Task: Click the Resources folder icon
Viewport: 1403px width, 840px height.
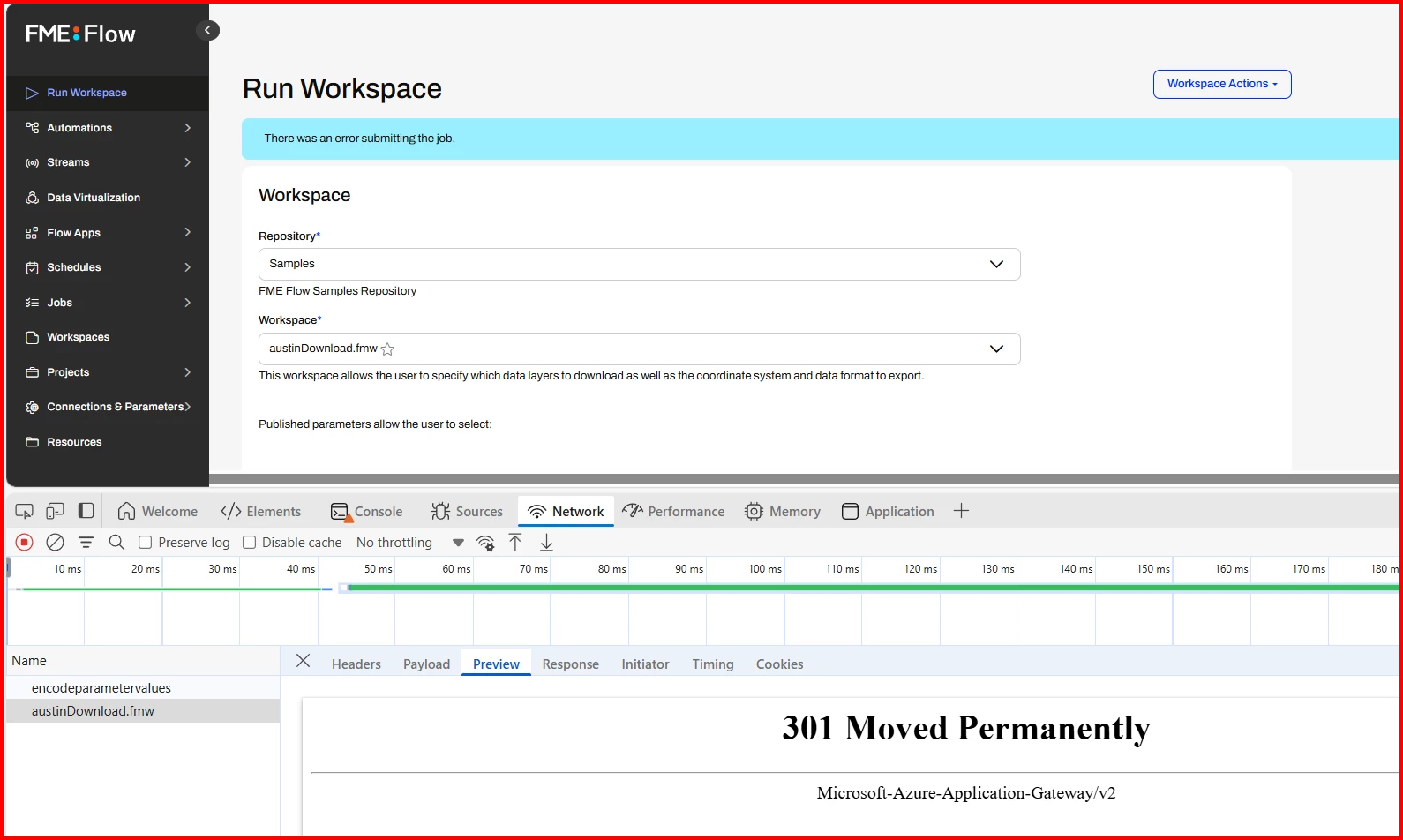Action: pyautogui.click(x=32, y=442)
